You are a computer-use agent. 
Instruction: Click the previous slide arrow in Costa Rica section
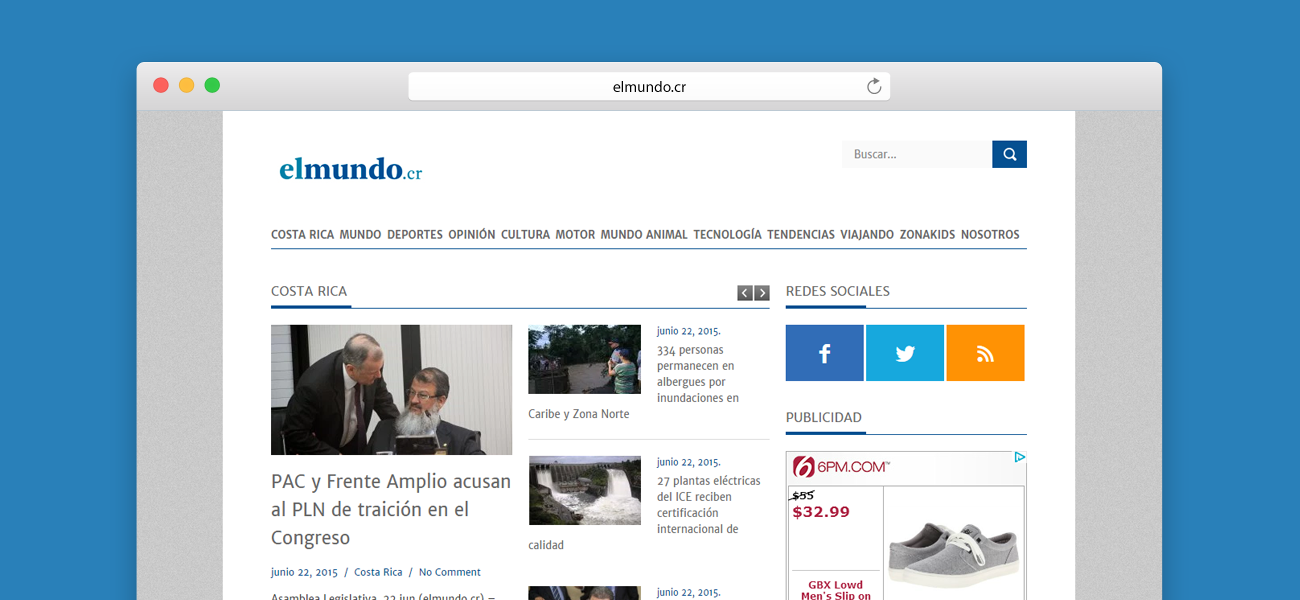[745, 293]
